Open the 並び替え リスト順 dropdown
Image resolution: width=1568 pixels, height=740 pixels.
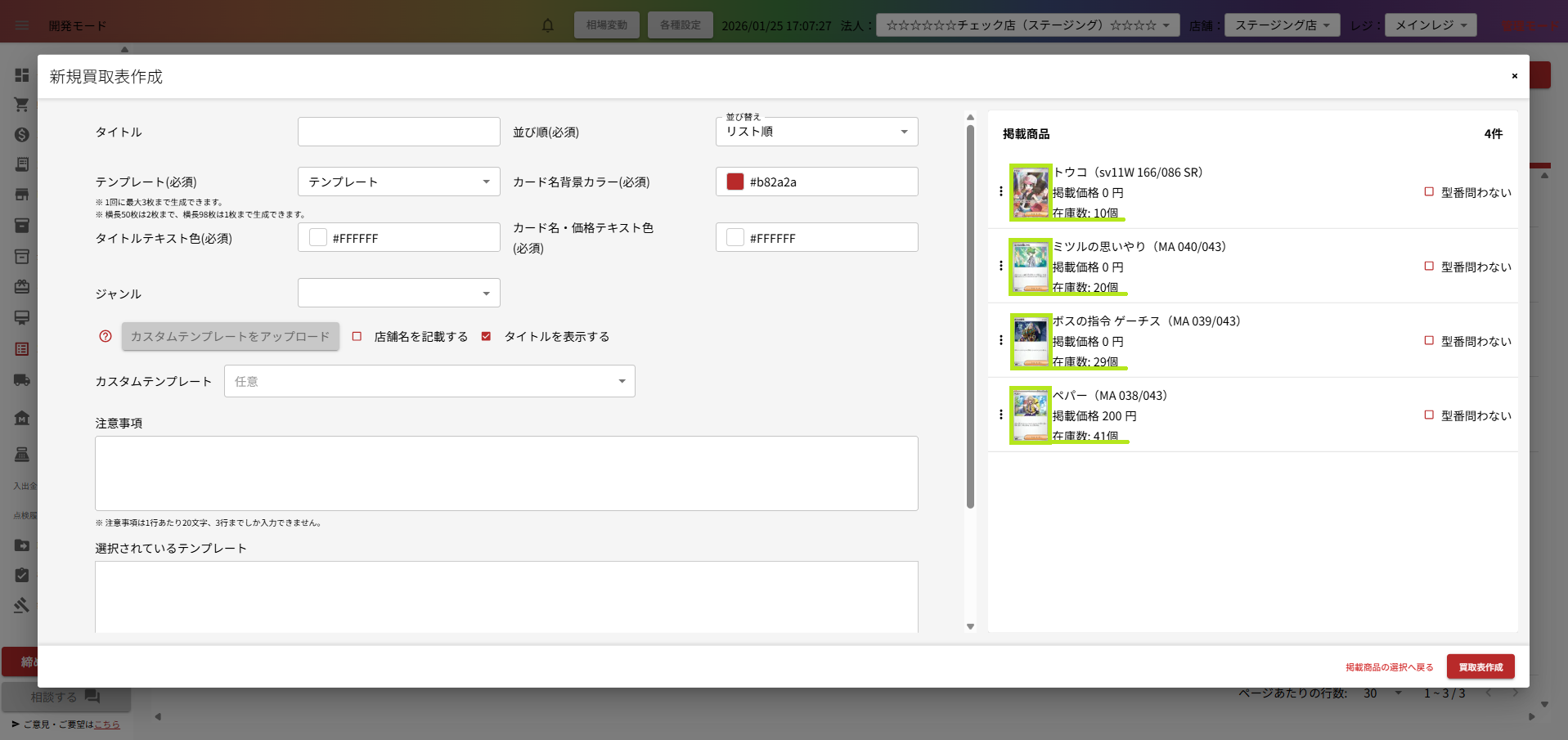tap(816, 132)
